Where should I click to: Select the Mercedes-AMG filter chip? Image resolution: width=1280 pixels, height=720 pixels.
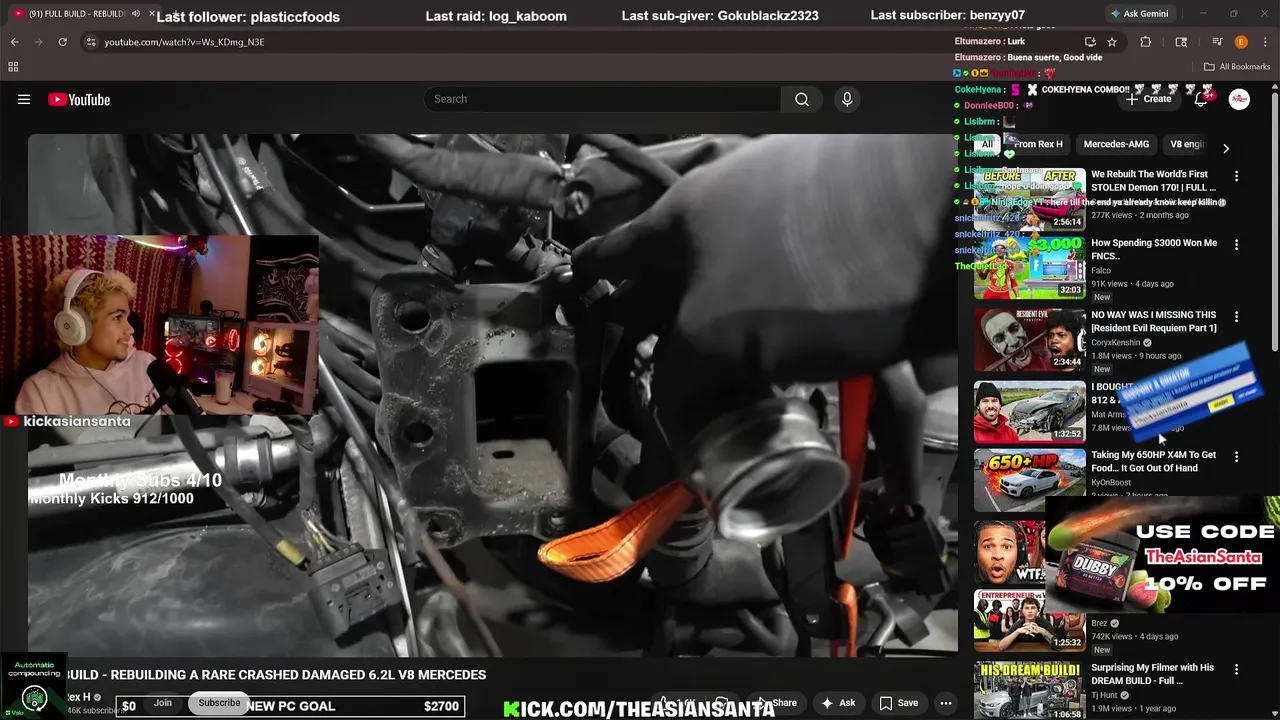click(x=1116, y=144)
